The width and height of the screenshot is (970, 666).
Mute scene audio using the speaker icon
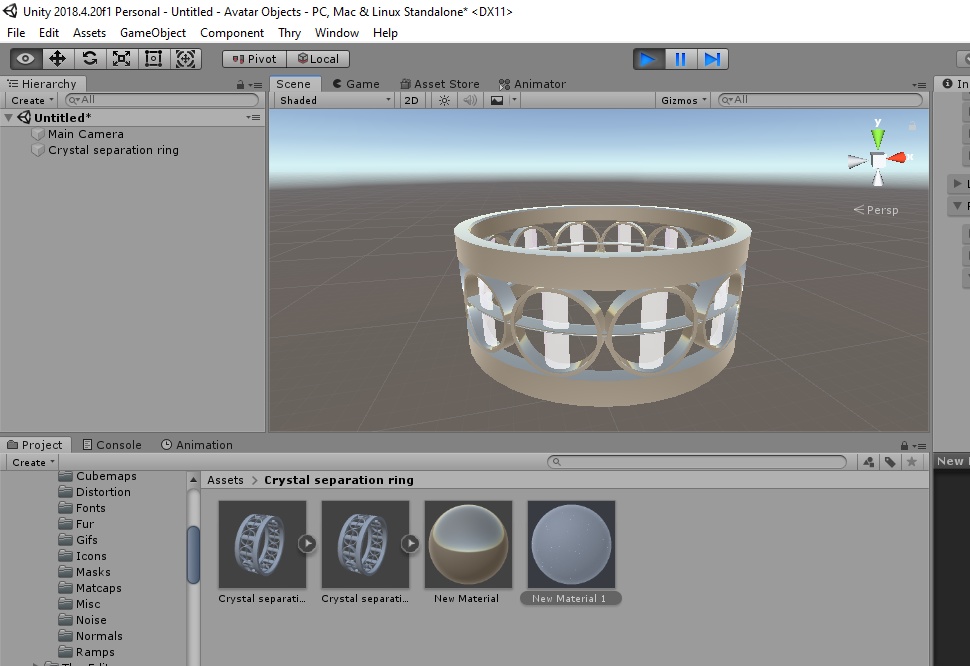[469, 100]
